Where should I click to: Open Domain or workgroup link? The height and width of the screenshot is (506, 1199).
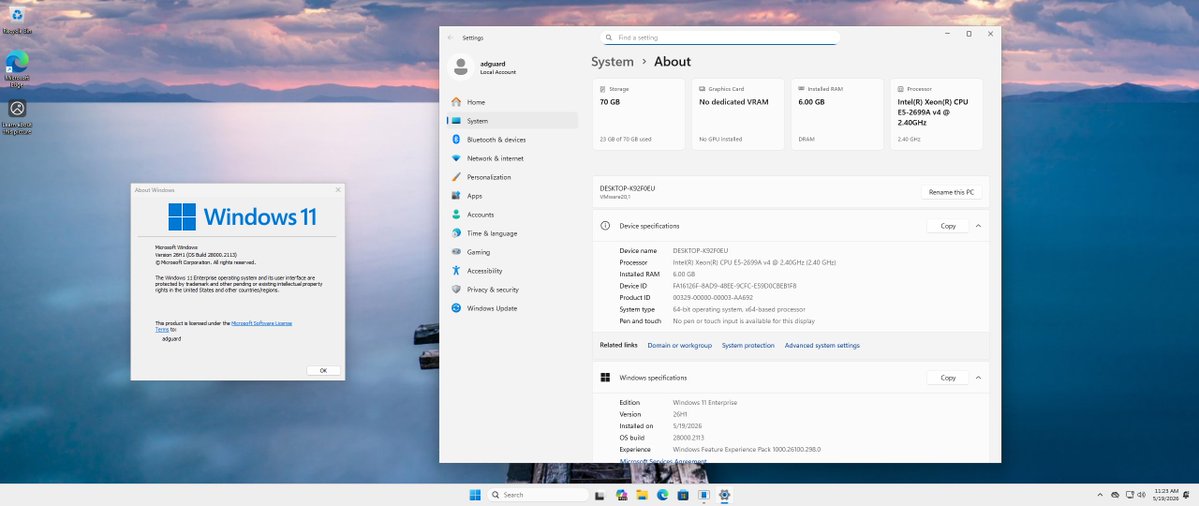click(680, 345)
